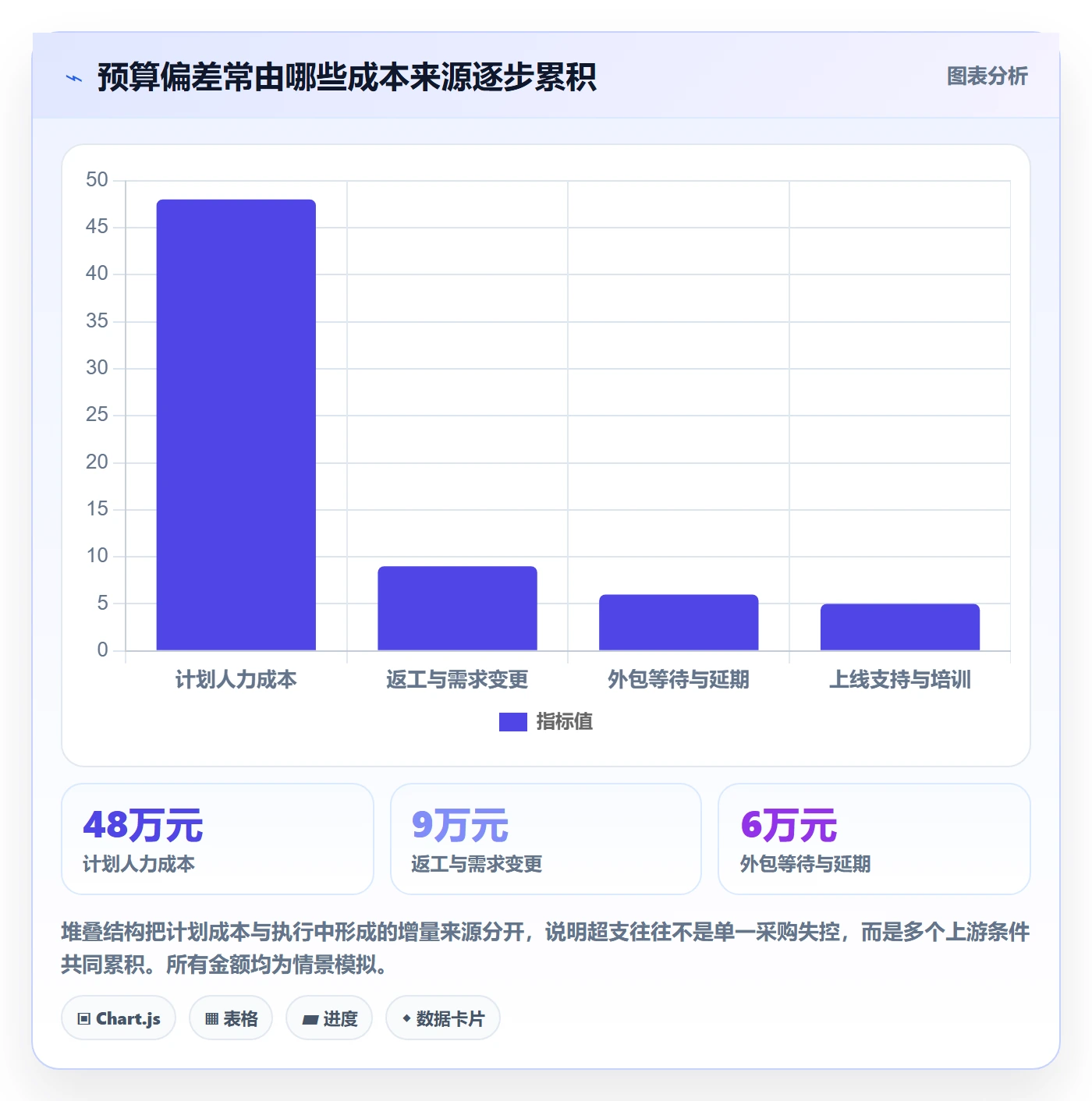The width and height of the screenshot is (1092, 1101).
Task: Click the 图表分析 label in the header
Action: tap(987, 76)
